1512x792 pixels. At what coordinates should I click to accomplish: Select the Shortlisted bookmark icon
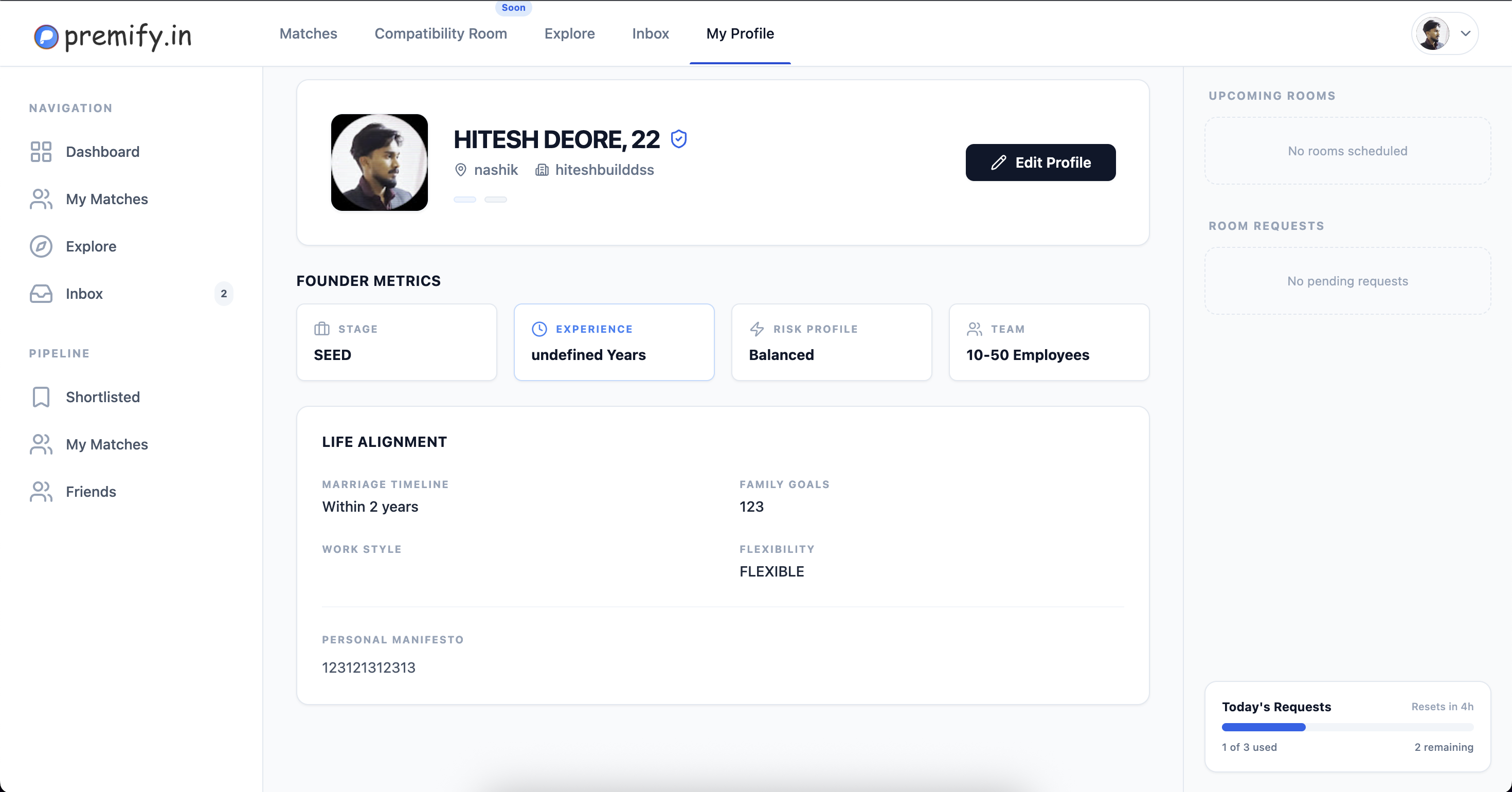pyautogui.click(x=41, y=397)
